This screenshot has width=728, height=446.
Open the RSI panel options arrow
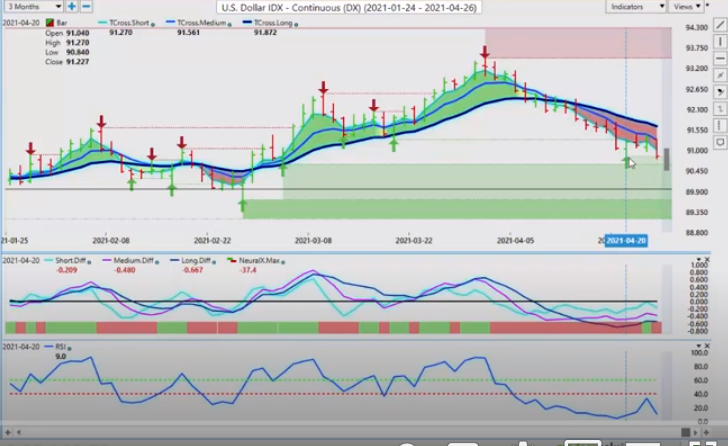pos(699,346)
